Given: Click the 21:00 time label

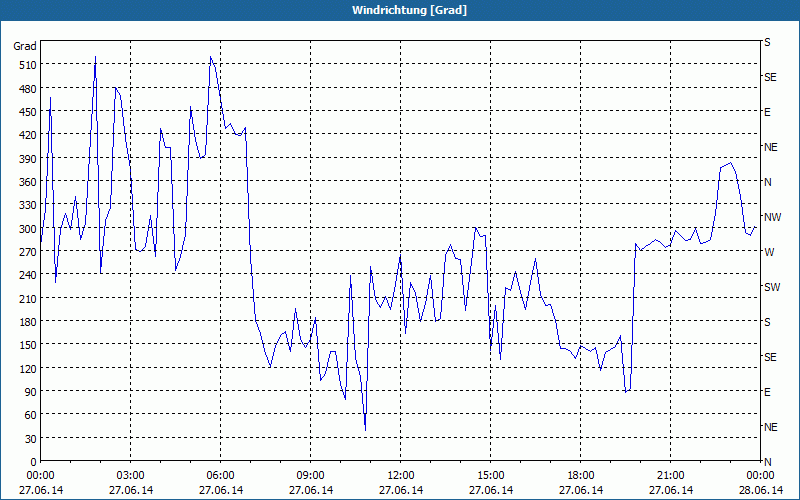Looking at the screenshot, I should (x=670, y=476).
